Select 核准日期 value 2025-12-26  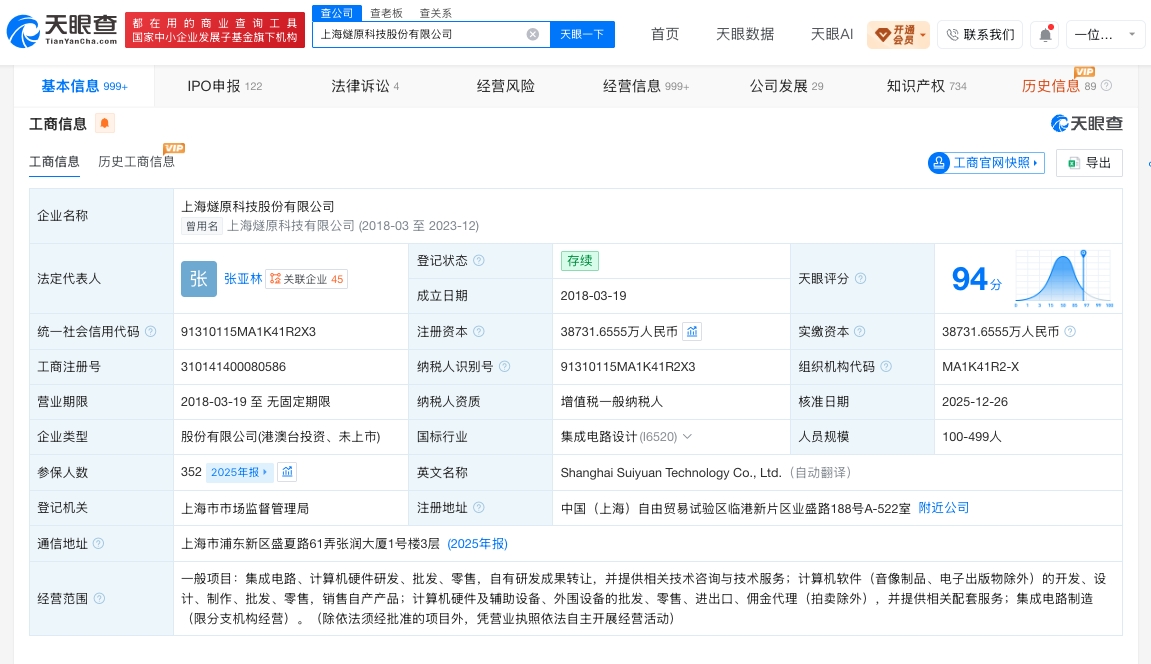pyautogui.click(x=975, y=402)
